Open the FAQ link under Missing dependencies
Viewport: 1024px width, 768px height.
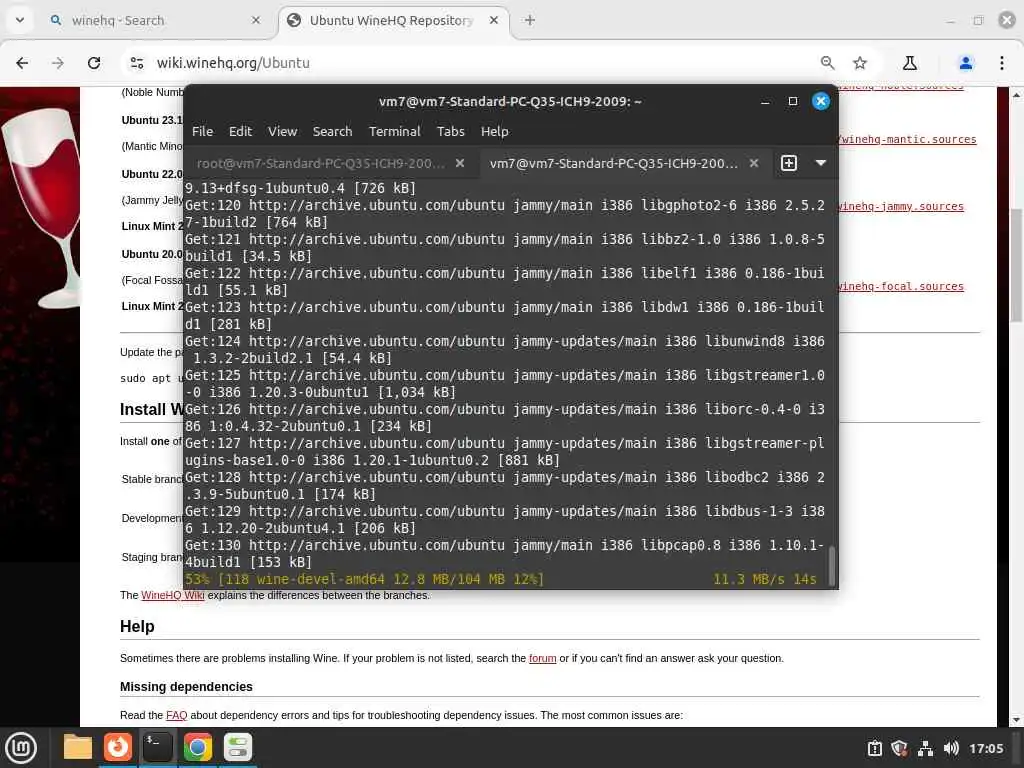tap(176, 715)
